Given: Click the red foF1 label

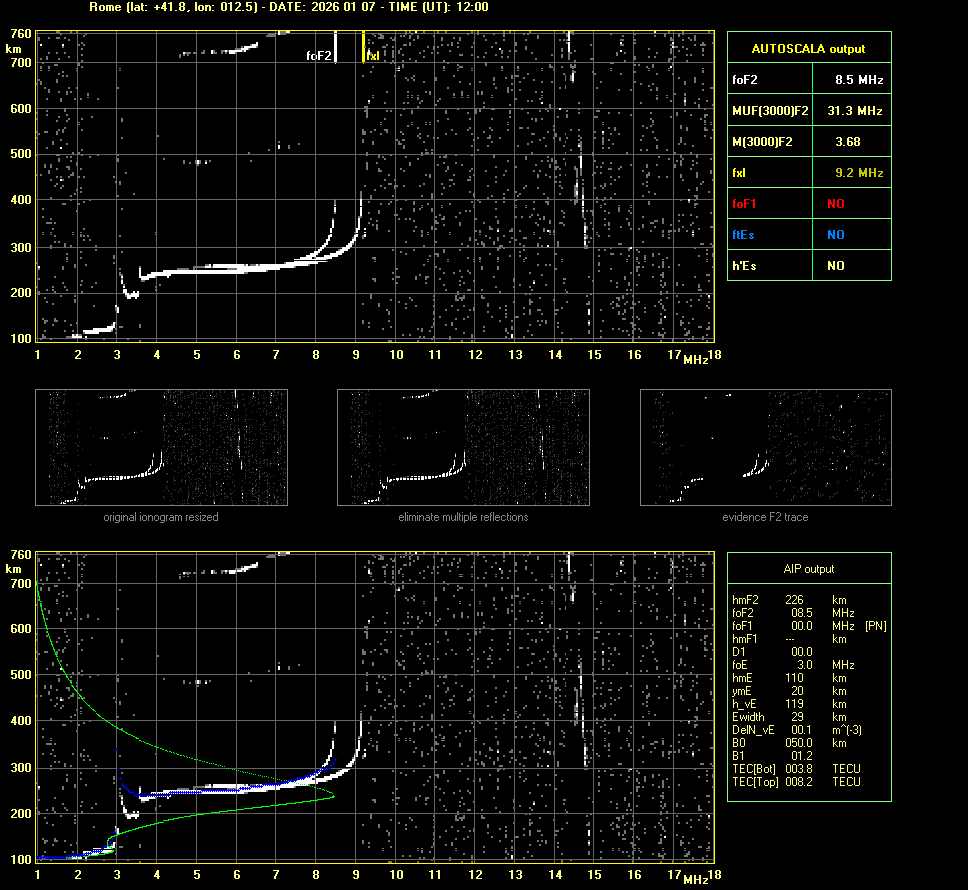Looking at the screenshot, I should (745, 204).
